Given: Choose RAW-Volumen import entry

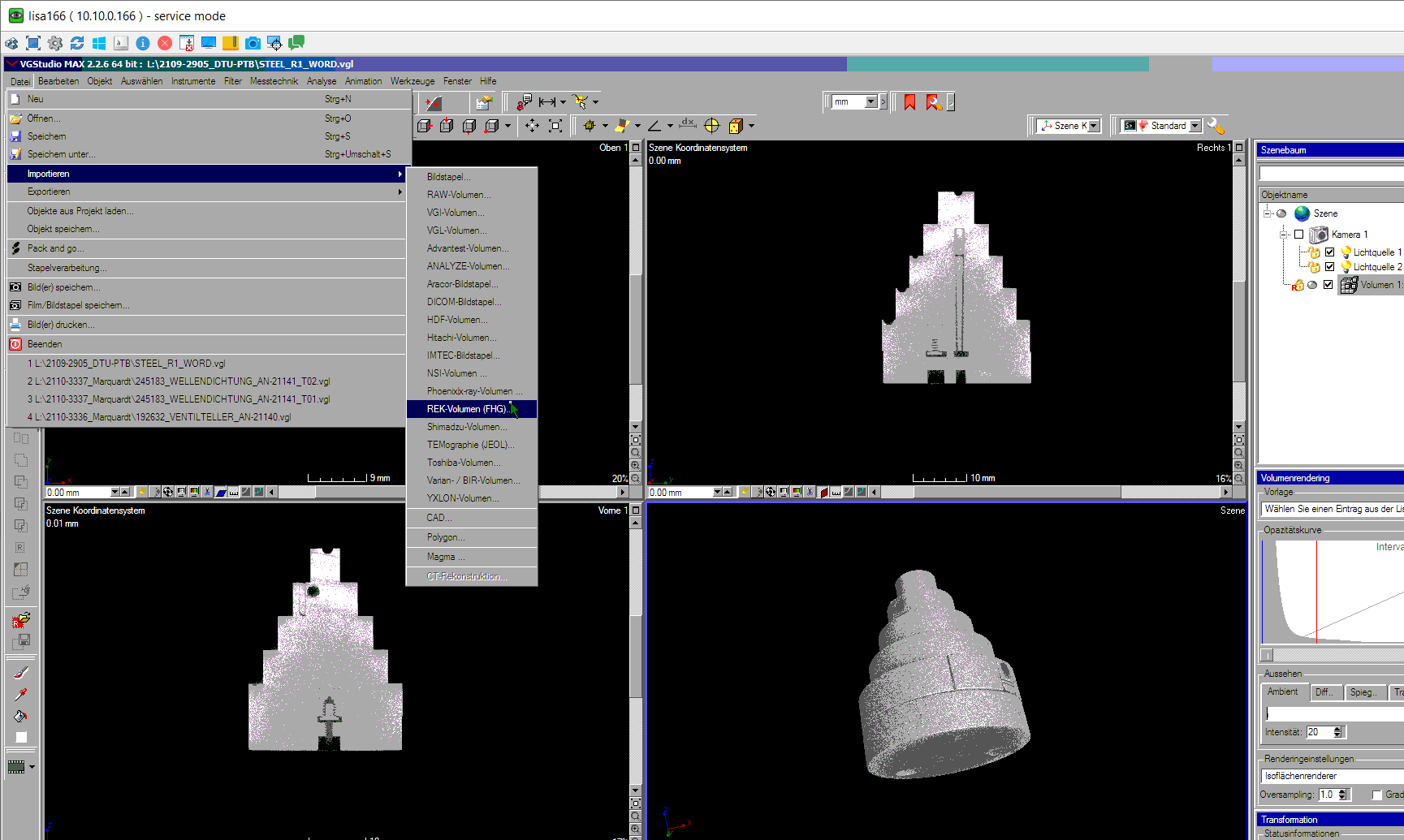Looking at the screenshot, I should tap(471, 195).
